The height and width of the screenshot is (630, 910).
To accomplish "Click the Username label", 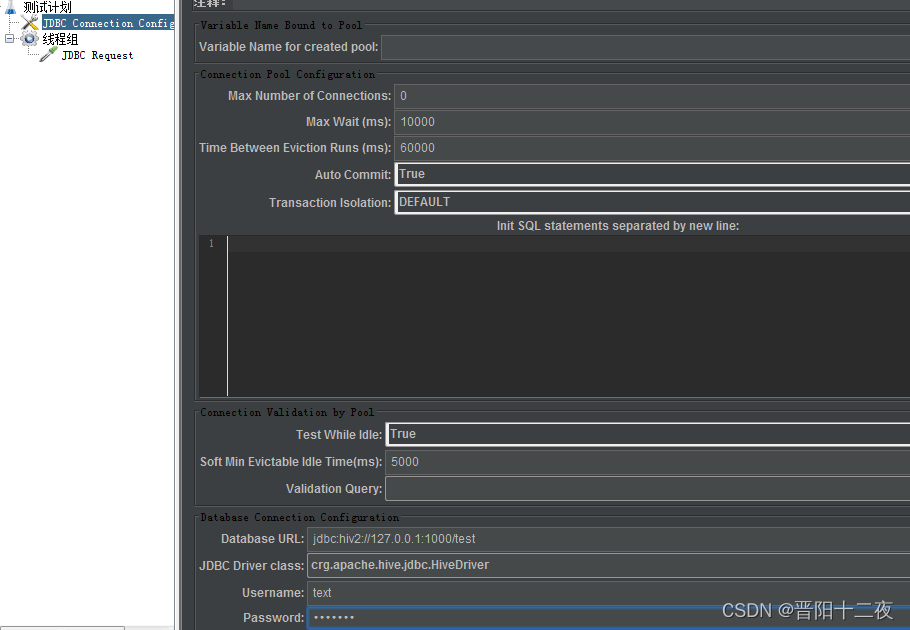I will click(273, 593).
